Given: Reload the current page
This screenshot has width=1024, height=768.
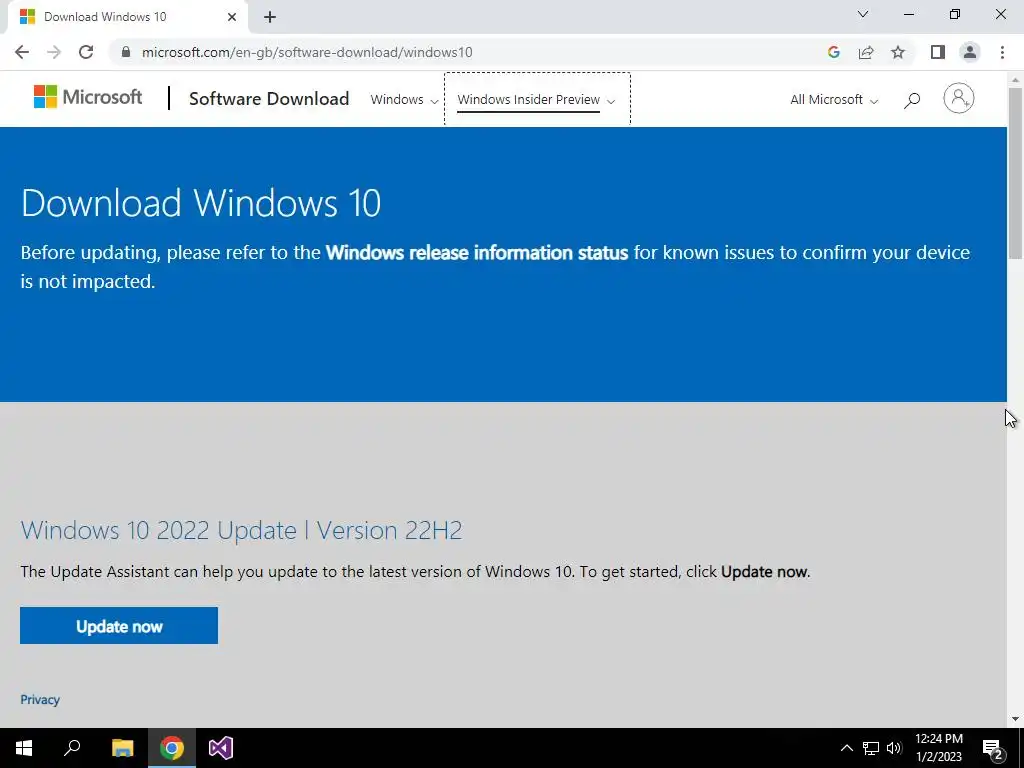Looking at the screenshot, I should coord(86,52).
